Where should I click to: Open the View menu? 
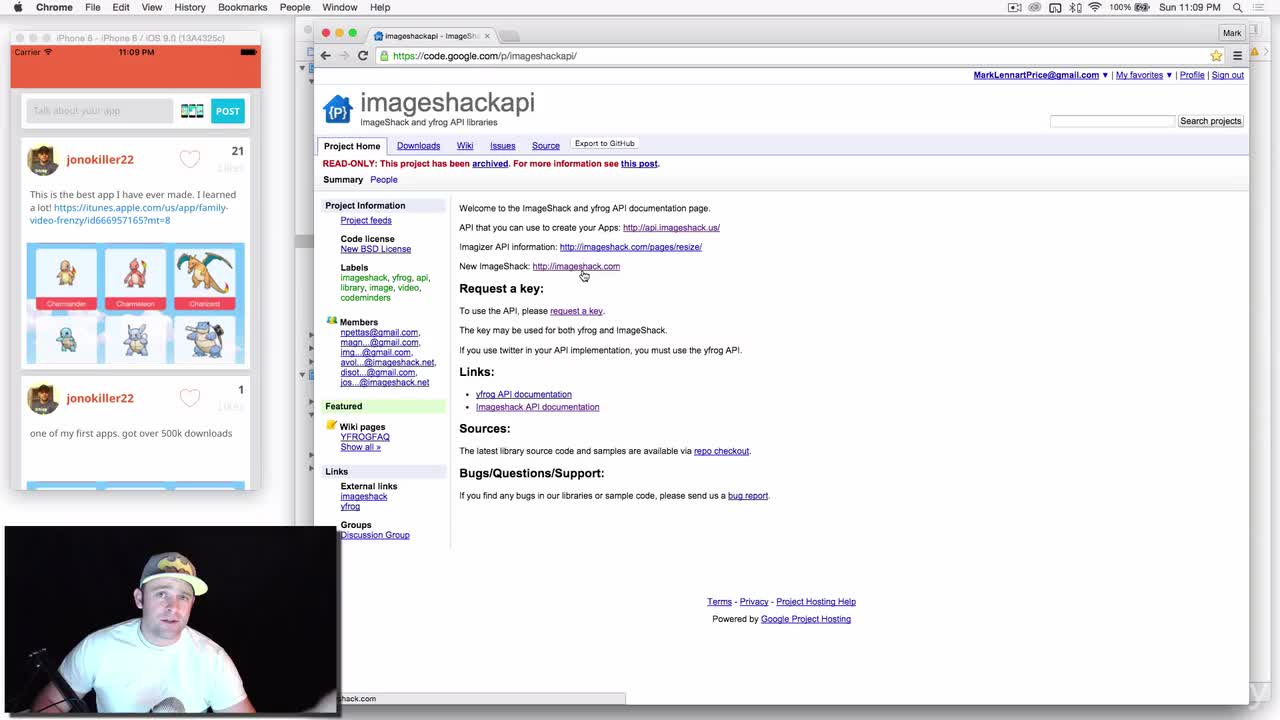[152, 7]
